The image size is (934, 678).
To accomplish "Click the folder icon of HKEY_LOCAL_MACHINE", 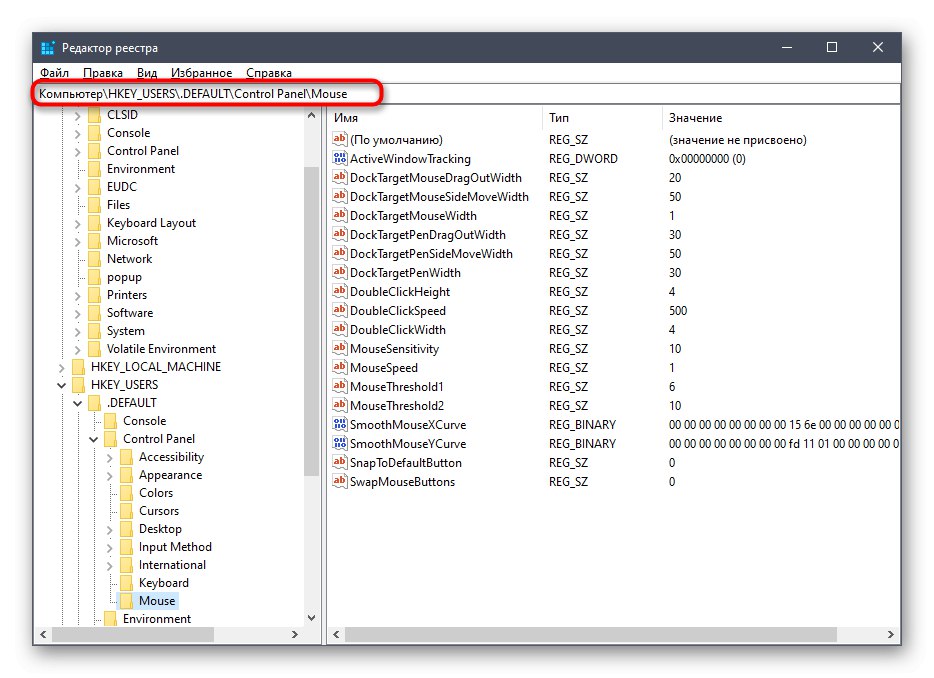I will (78, 367).
